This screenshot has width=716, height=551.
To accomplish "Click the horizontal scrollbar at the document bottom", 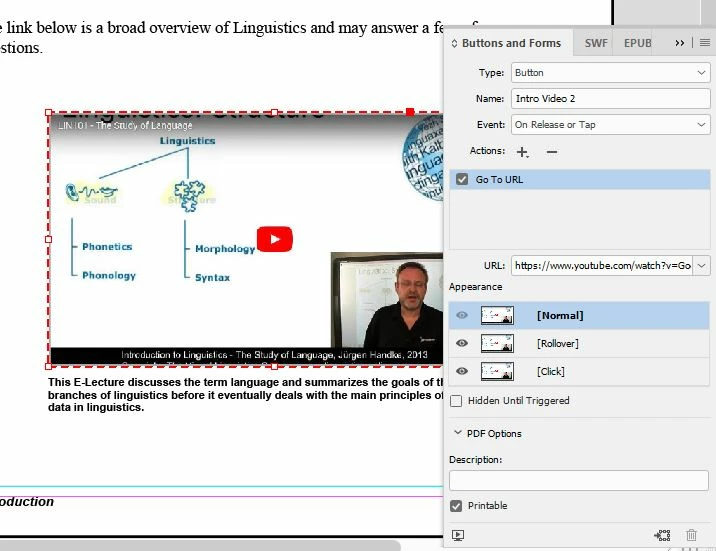I will tap(200, 546).
